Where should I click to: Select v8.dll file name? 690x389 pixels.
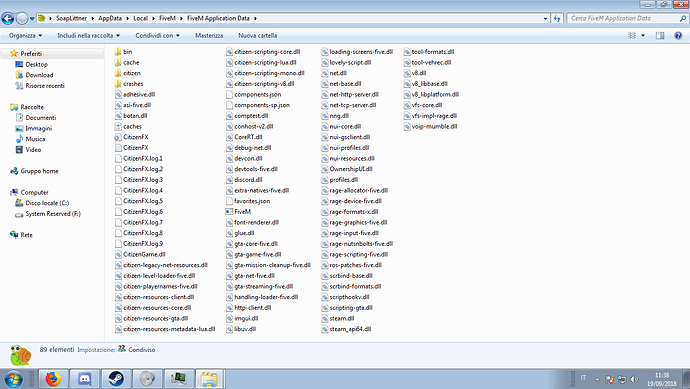click(x=419, y=73)
